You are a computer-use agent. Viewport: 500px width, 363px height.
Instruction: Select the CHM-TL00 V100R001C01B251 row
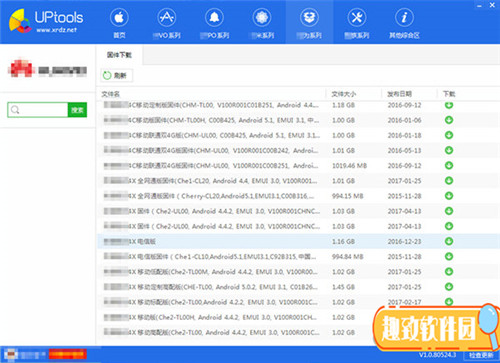click(299, 105)
